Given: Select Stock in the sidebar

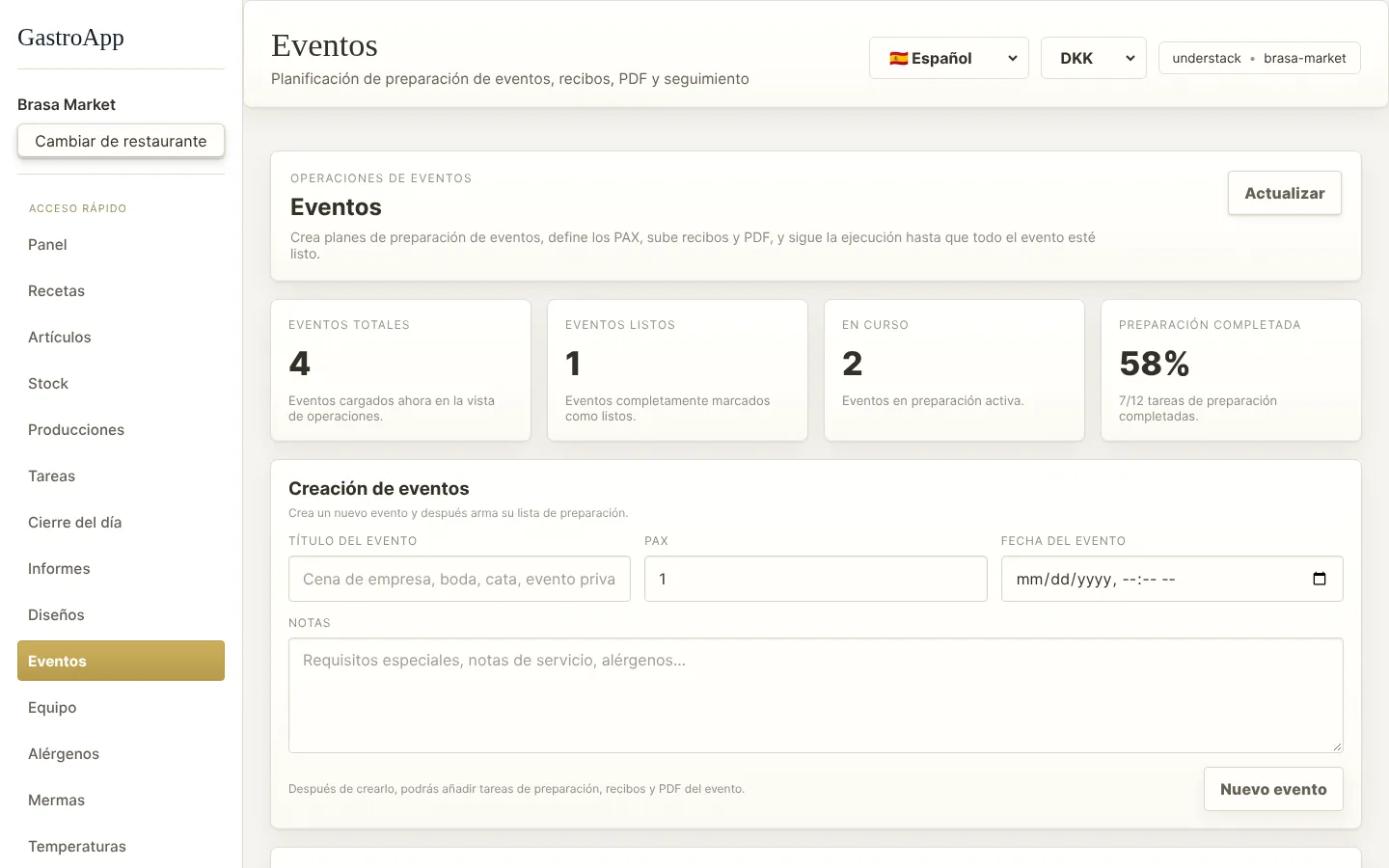Looking at the screenshot, I should (x=121, y=384).
